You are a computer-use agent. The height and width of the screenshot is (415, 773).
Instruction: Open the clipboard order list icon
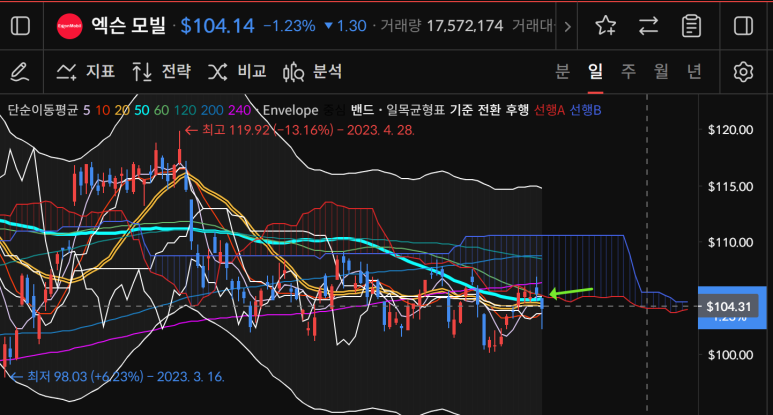691,26
